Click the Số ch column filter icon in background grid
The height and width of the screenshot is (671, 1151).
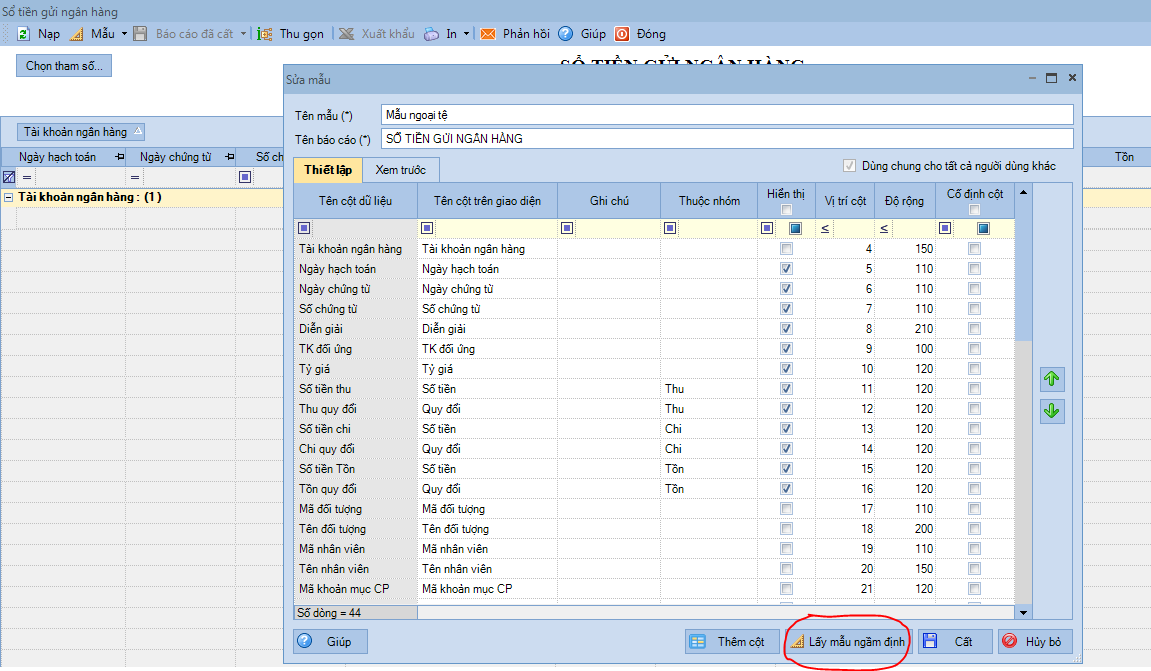click(x=245, y=177)
